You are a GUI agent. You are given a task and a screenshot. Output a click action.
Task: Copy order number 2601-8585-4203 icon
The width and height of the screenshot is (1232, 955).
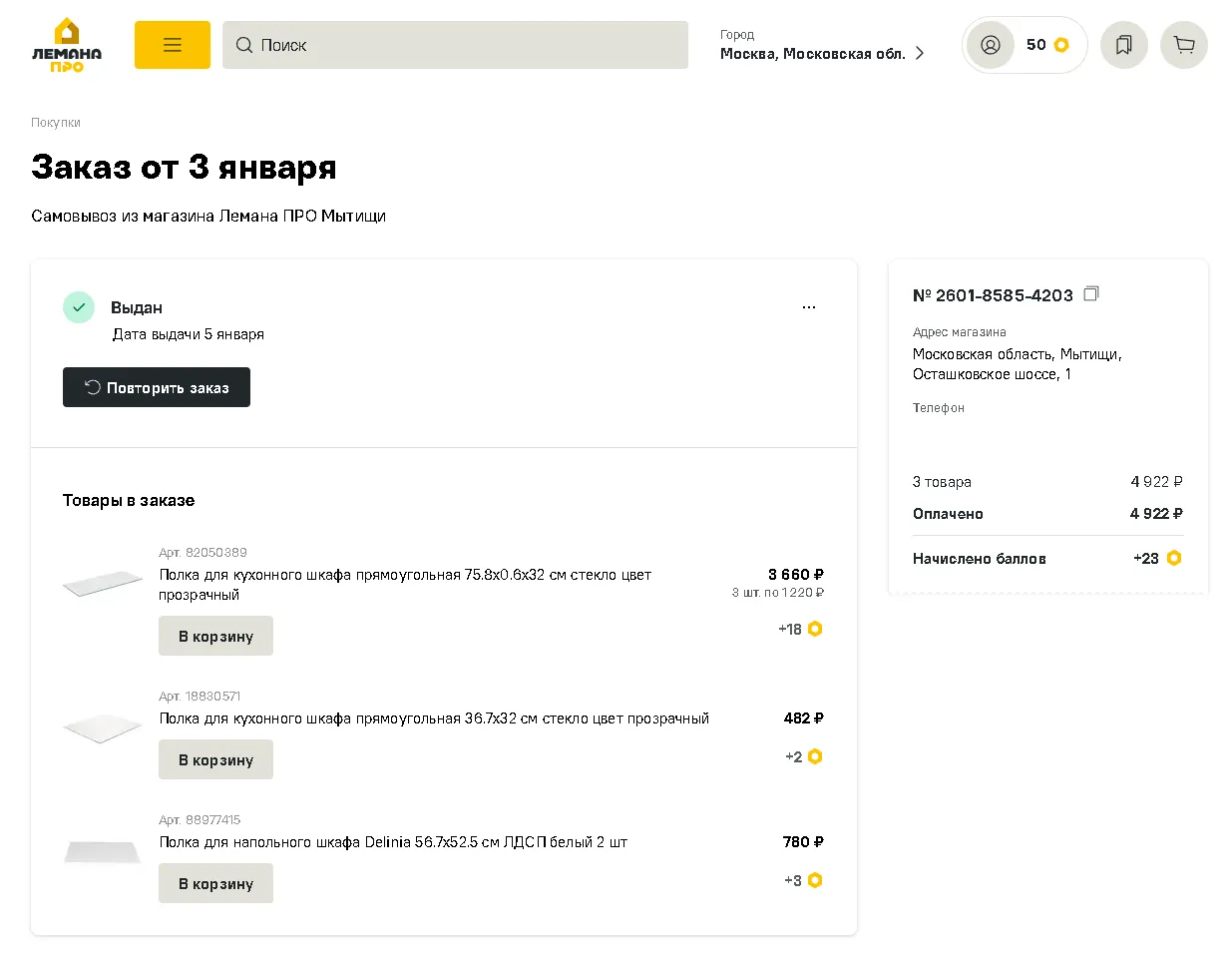pos(1091,293)
